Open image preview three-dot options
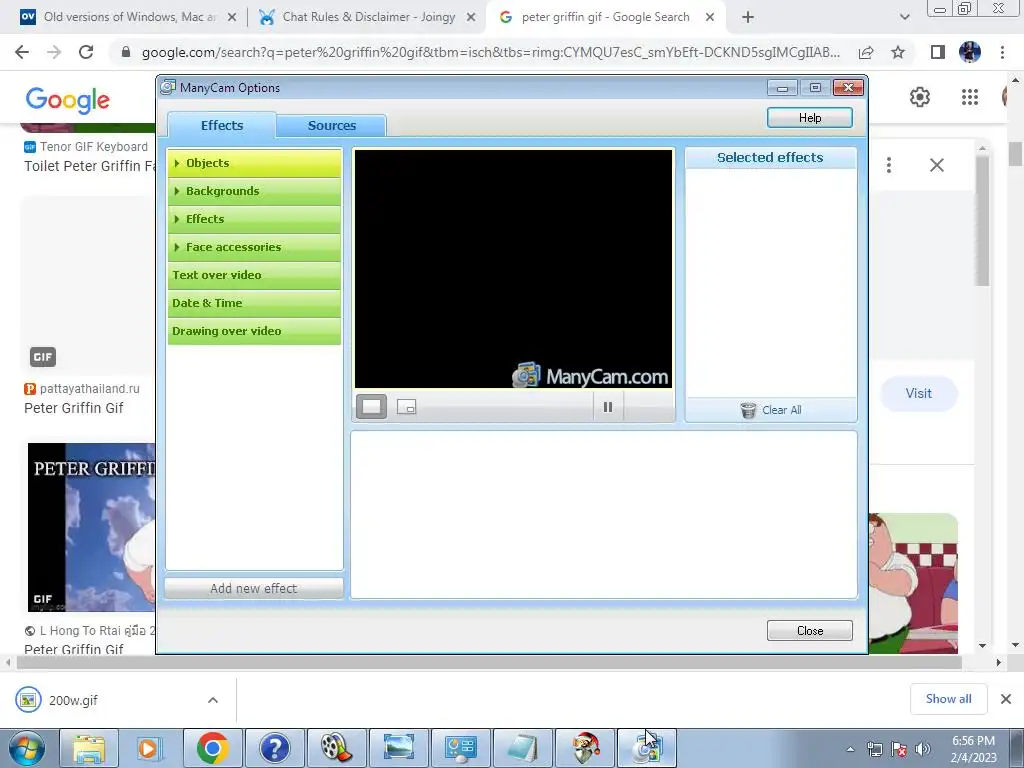1024x768 pixels. (889, 165)
